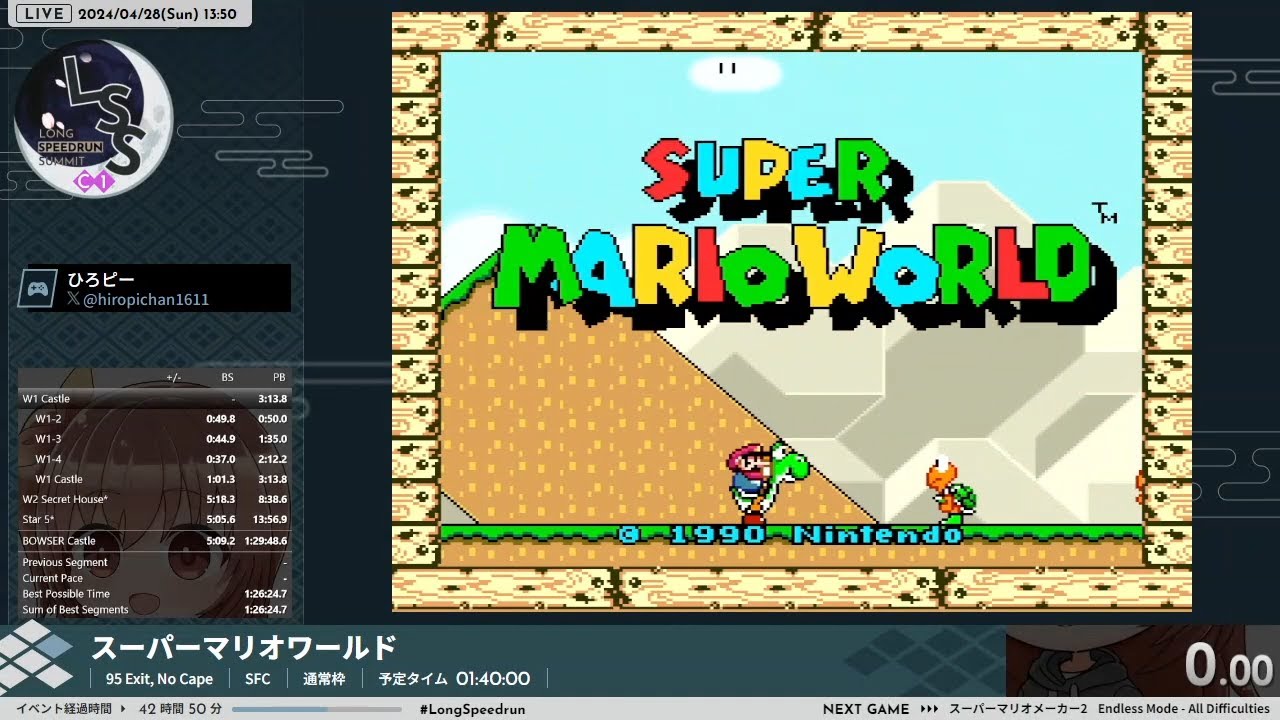
Task: Click the Previous Segment row
Action: (x=155, y=563)
